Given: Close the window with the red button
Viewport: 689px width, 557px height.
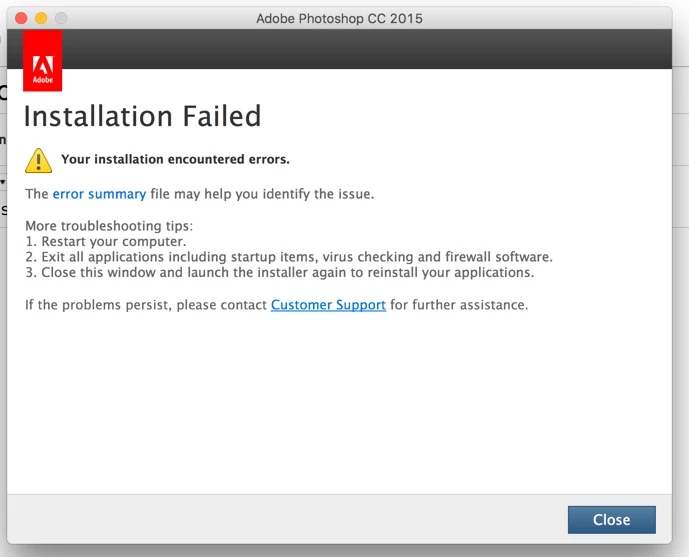Looking at the screenshot, I should pos(21,18).
